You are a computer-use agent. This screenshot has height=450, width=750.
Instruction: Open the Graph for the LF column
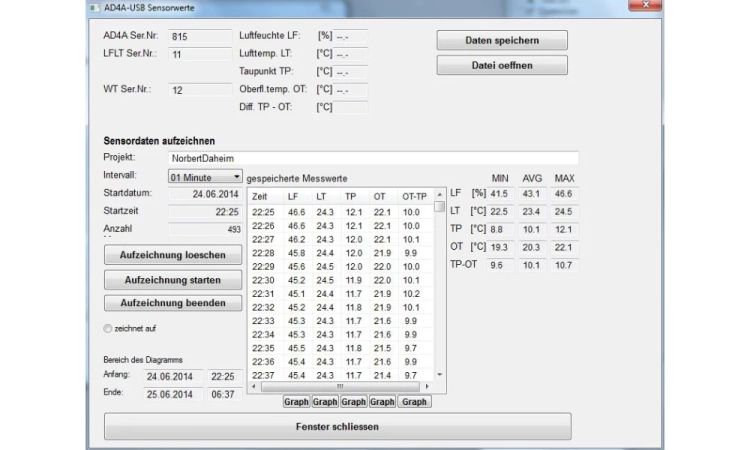(x=296, y=402)
